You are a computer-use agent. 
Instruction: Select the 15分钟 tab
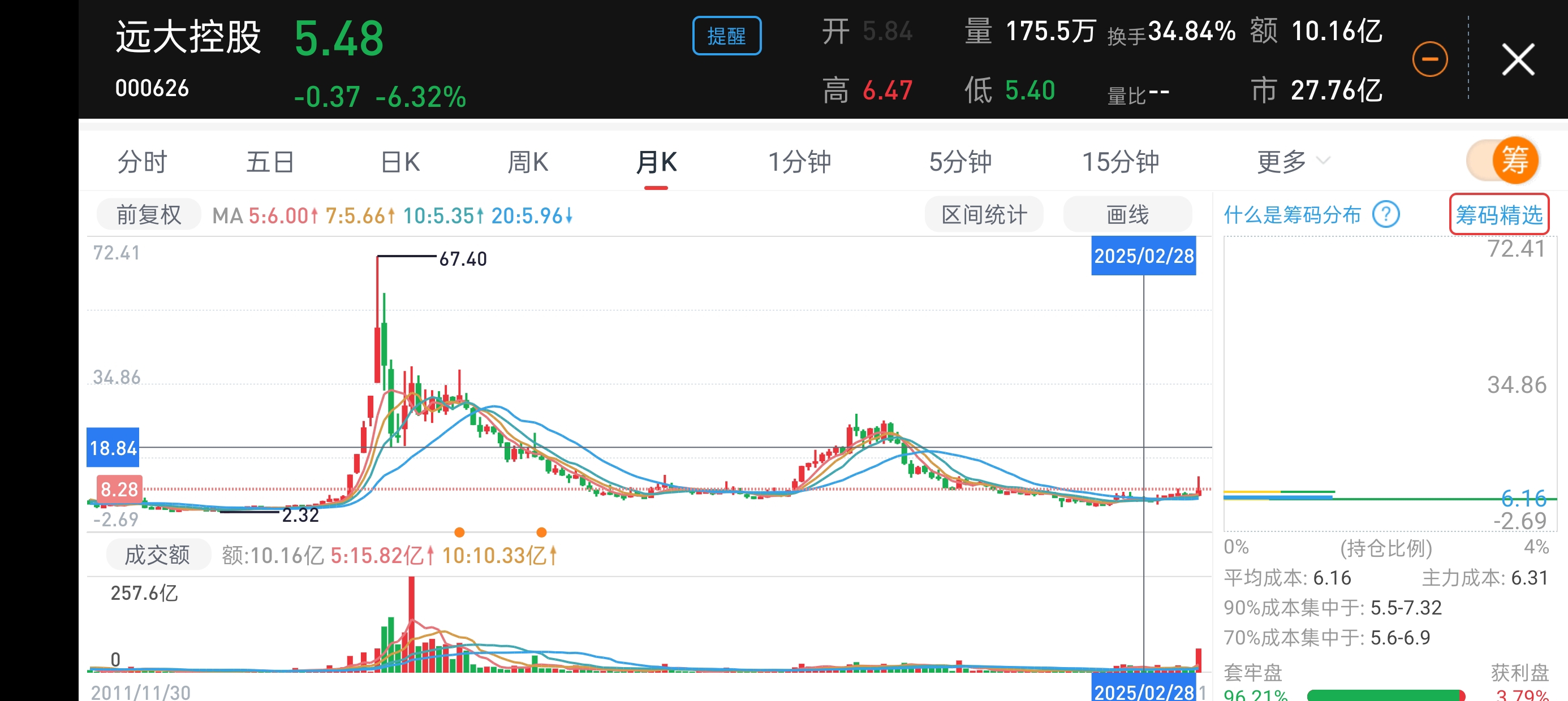[x=1119, y=162]
